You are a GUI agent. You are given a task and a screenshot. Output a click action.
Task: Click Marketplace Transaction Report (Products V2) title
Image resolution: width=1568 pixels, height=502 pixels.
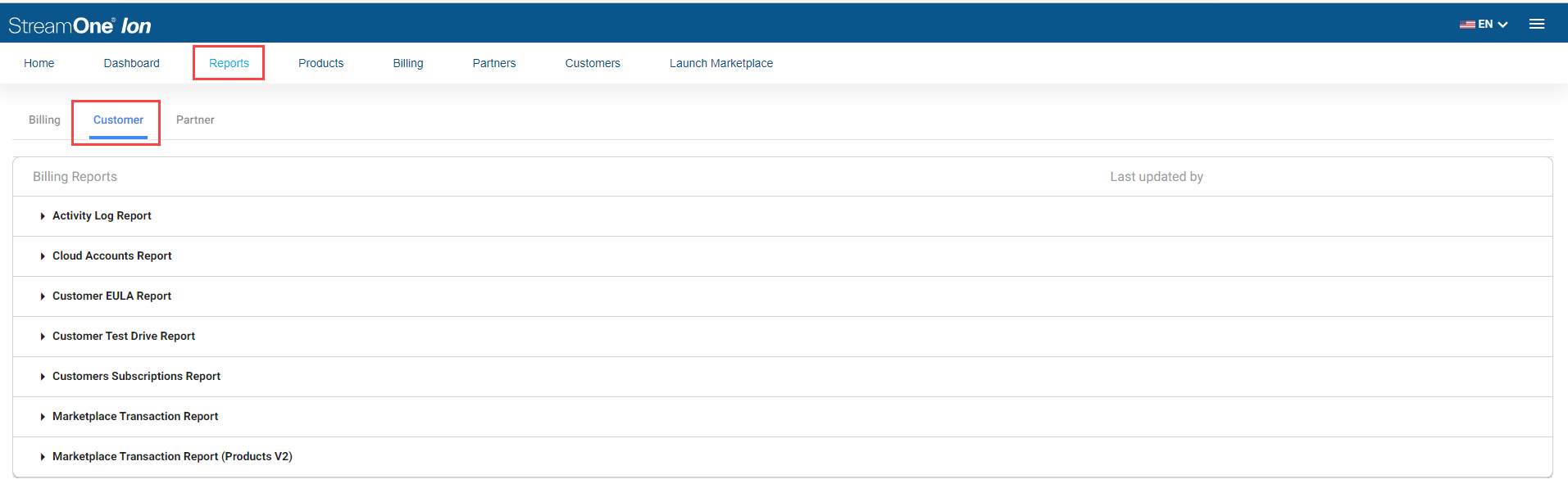click(172, 456)
